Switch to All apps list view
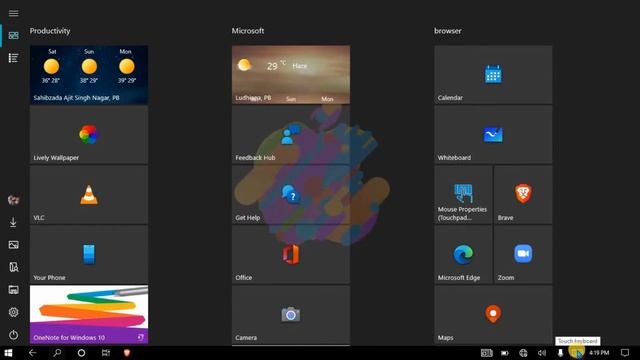 [13, 58]
